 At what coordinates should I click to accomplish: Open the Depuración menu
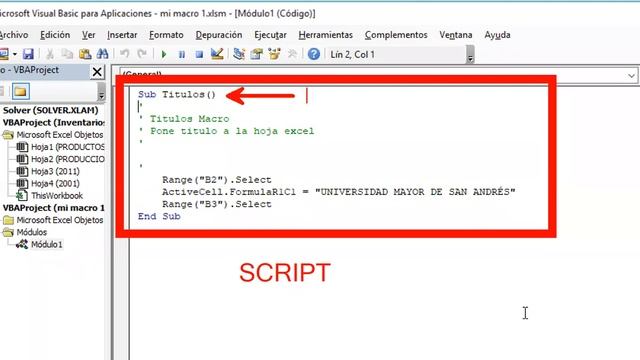coord(219,35)
